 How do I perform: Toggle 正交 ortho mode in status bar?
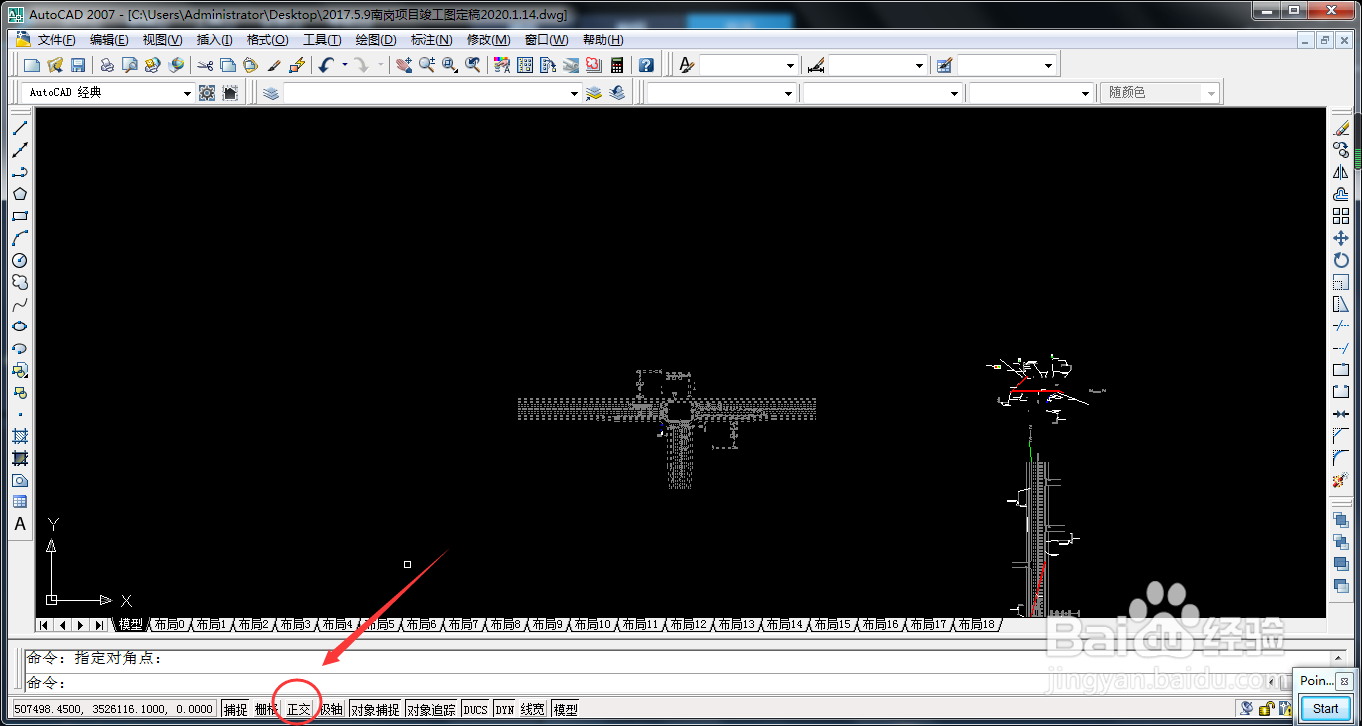299,709
